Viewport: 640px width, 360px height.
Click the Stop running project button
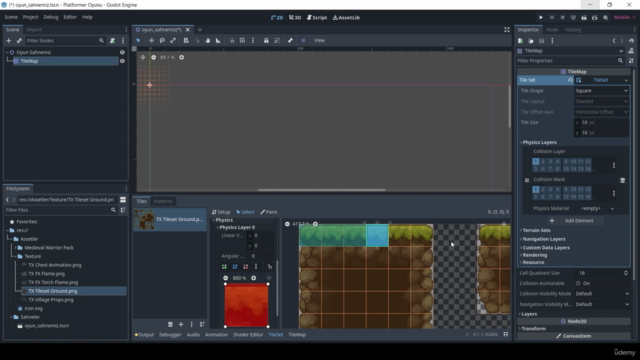point(562,18)
